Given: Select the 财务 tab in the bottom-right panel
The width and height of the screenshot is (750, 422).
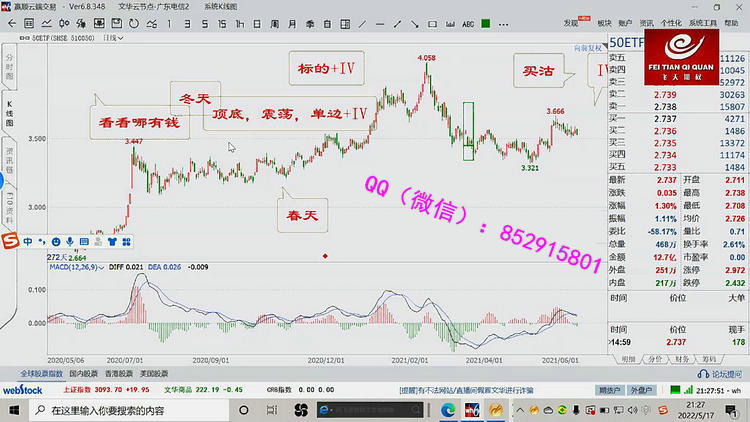Looking at the screenshot, I should click(680, 357).
